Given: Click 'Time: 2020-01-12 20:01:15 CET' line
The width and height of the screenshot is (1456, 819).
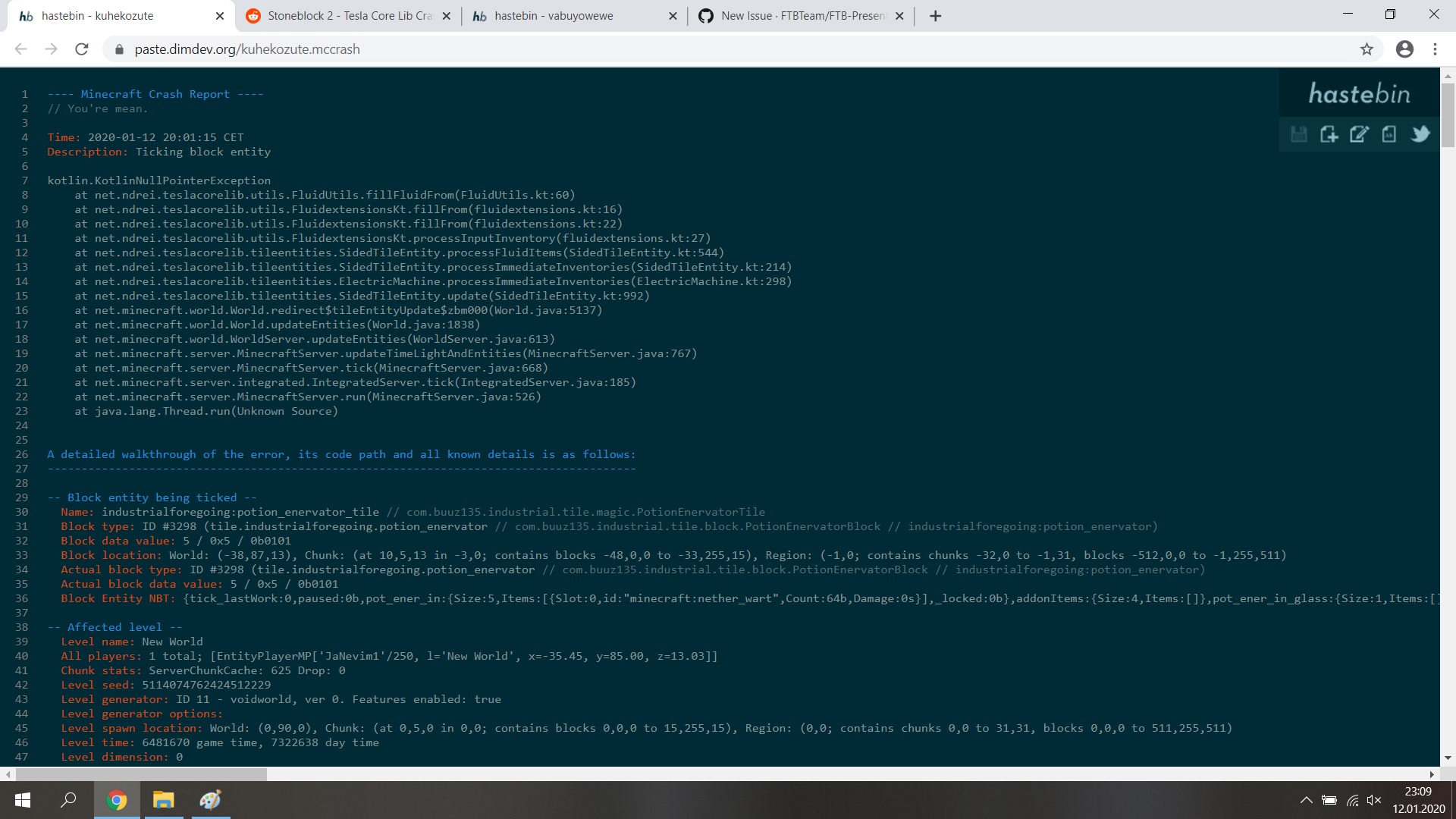Looking at the screenshot, I should (146, 137).
